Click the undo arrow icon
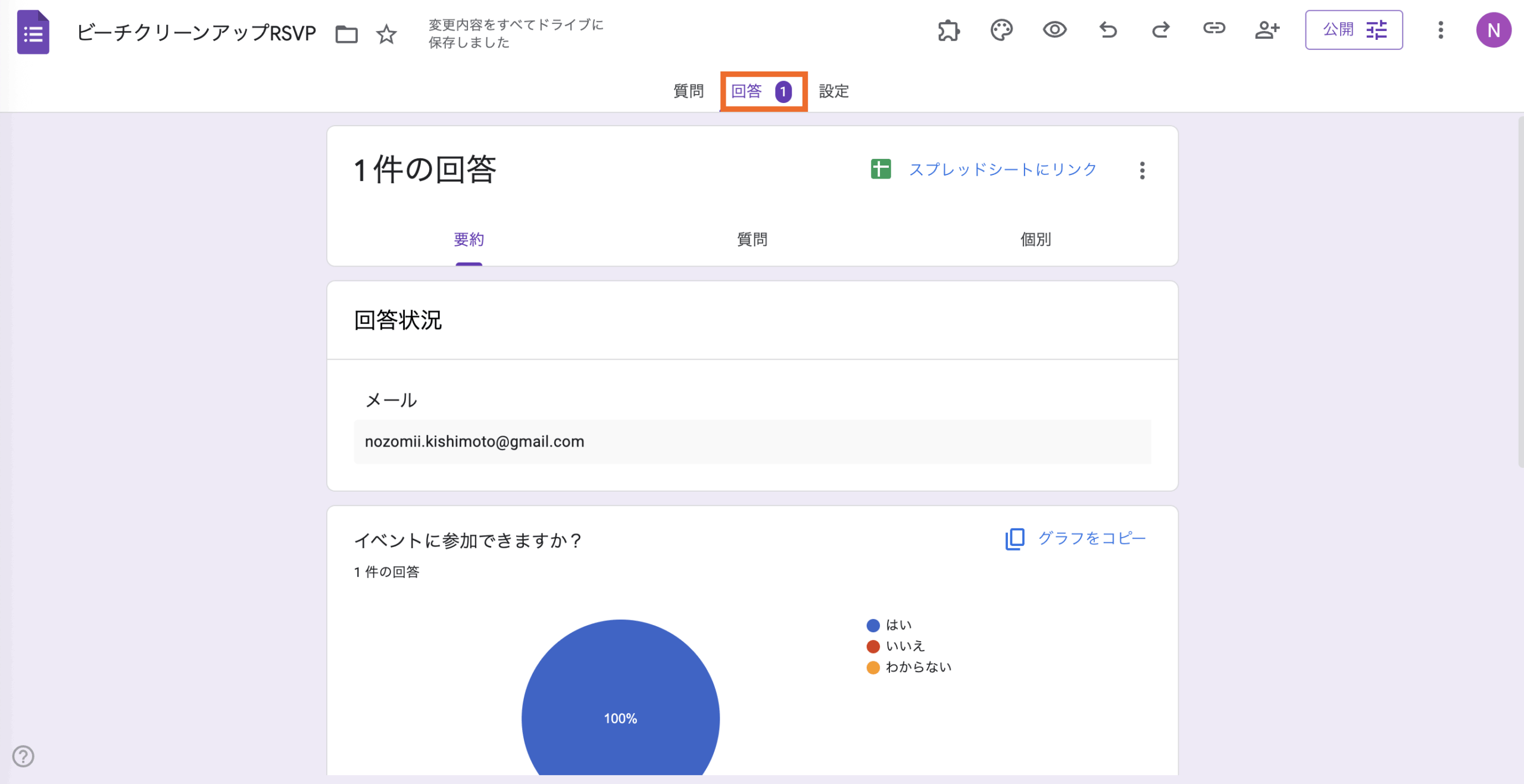Screen dimensions: 1524x784 point(1108,30)
